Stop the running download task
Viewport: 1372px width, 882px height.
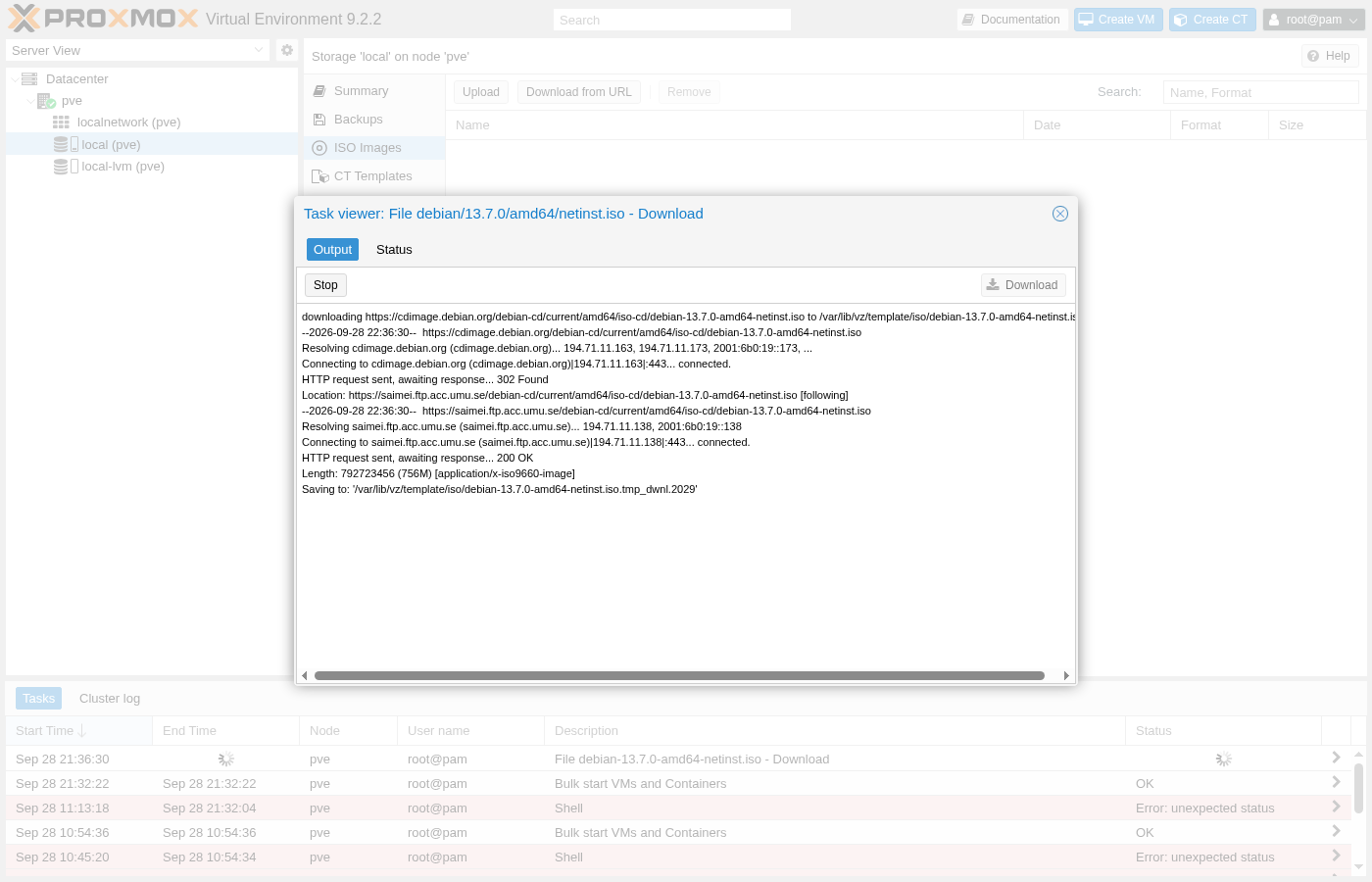point(325,285)
